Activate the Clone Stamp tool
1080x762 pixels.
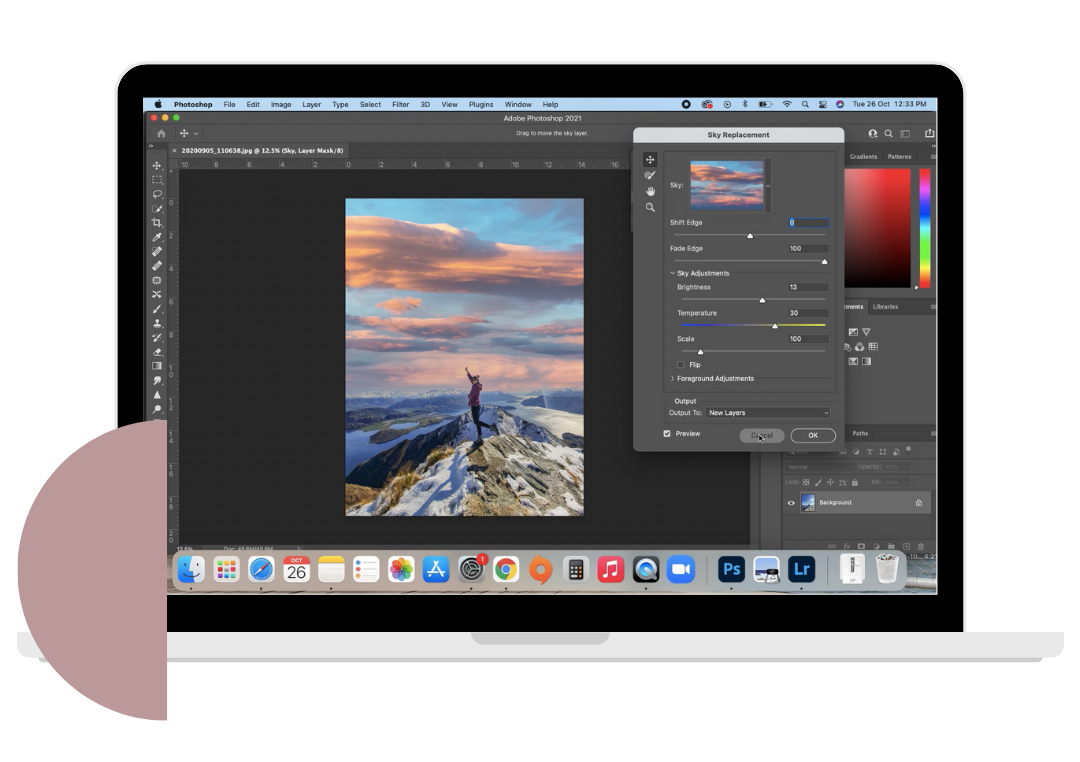coord(157,323)
